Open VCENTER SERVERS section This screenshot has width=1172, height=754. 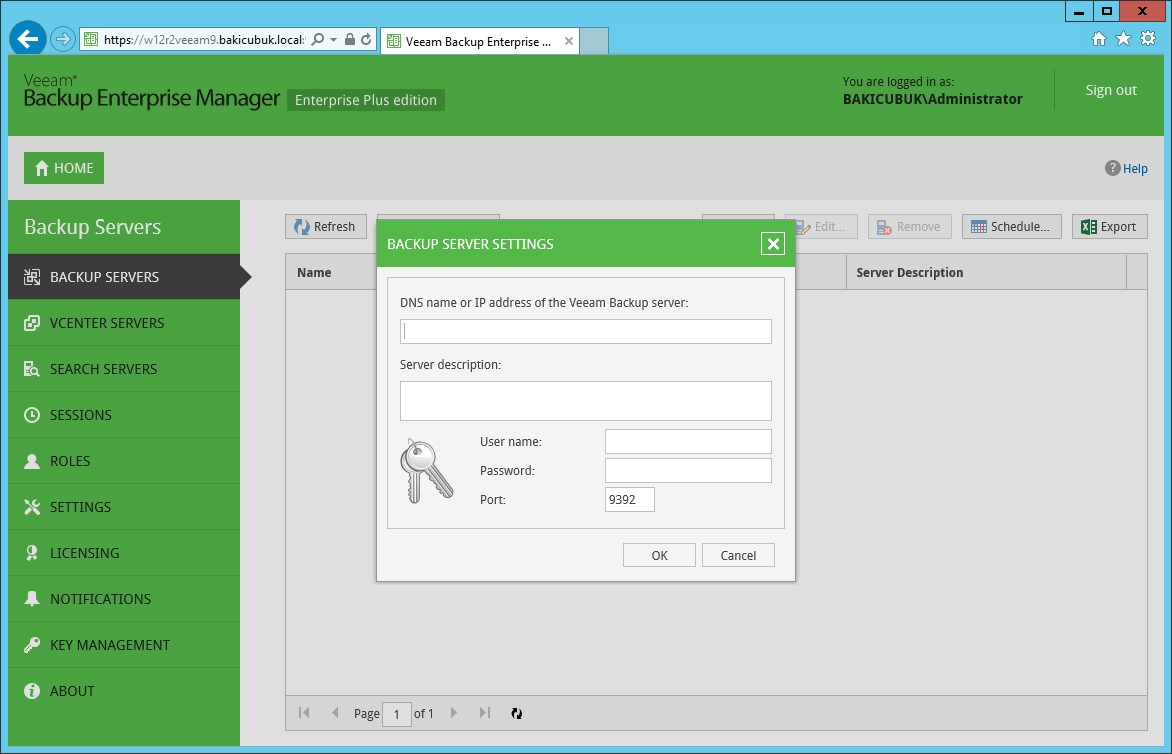(124, 323)
